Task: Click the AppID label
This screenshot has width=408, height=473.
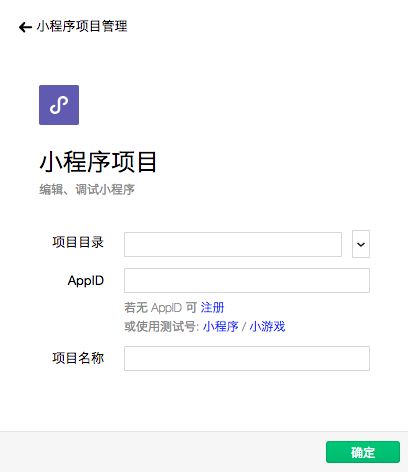Action: [86, 281]
